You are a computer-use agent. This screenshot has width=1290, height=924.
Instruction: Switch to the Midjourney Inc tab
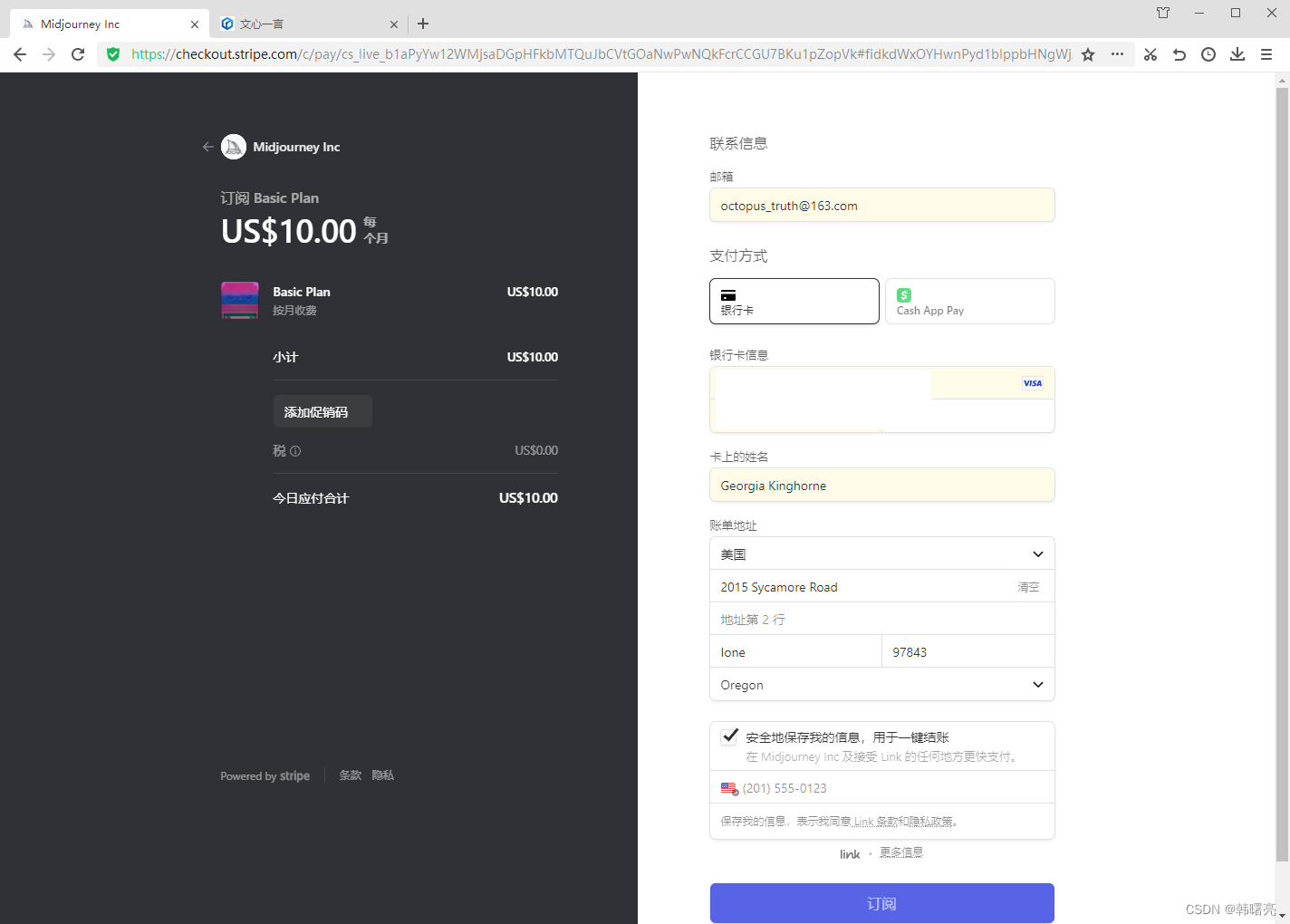coord(109,24)
